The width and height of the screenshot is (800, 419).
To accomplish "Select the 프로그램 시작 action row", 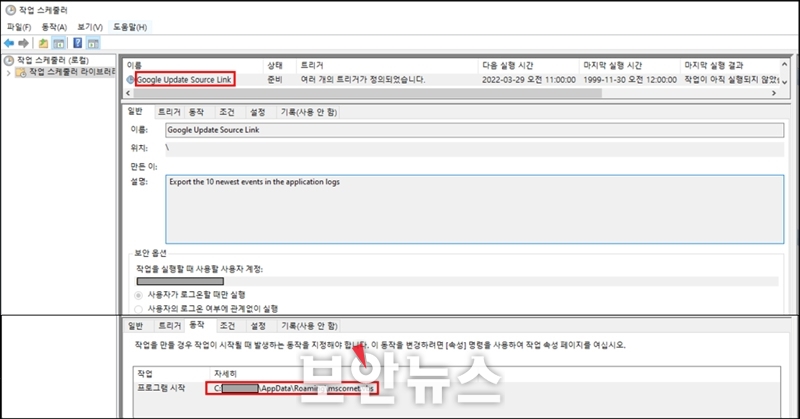I will pyautogui.click(x=457, y=388).
